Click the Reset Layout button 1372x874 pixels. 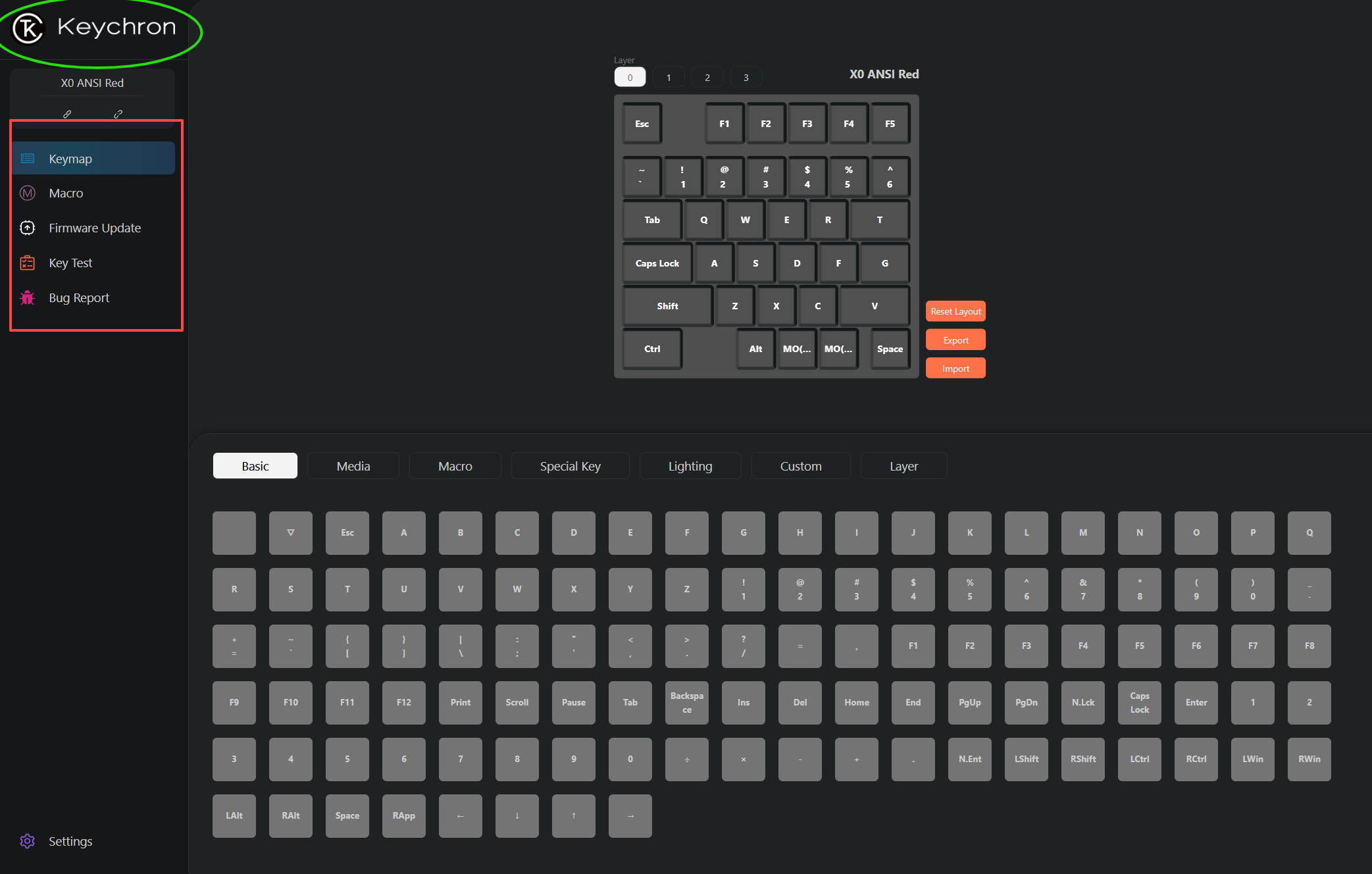(955, 311)
